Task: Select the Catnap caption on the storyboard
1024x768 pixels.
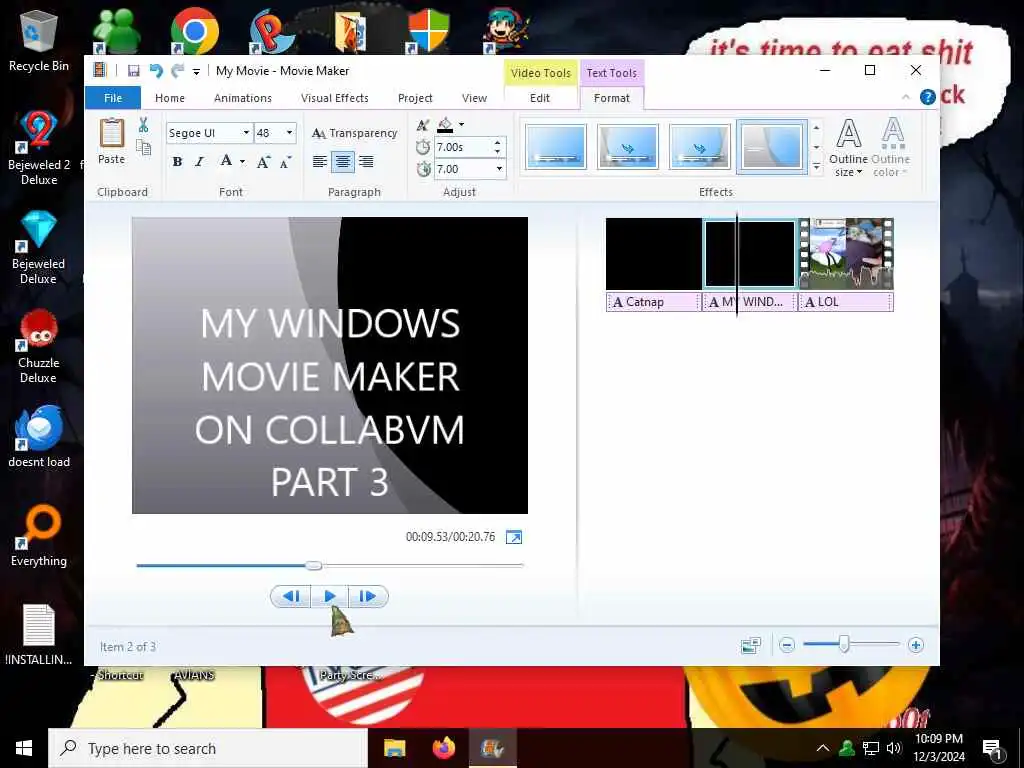Action: (x=652, y=302)
